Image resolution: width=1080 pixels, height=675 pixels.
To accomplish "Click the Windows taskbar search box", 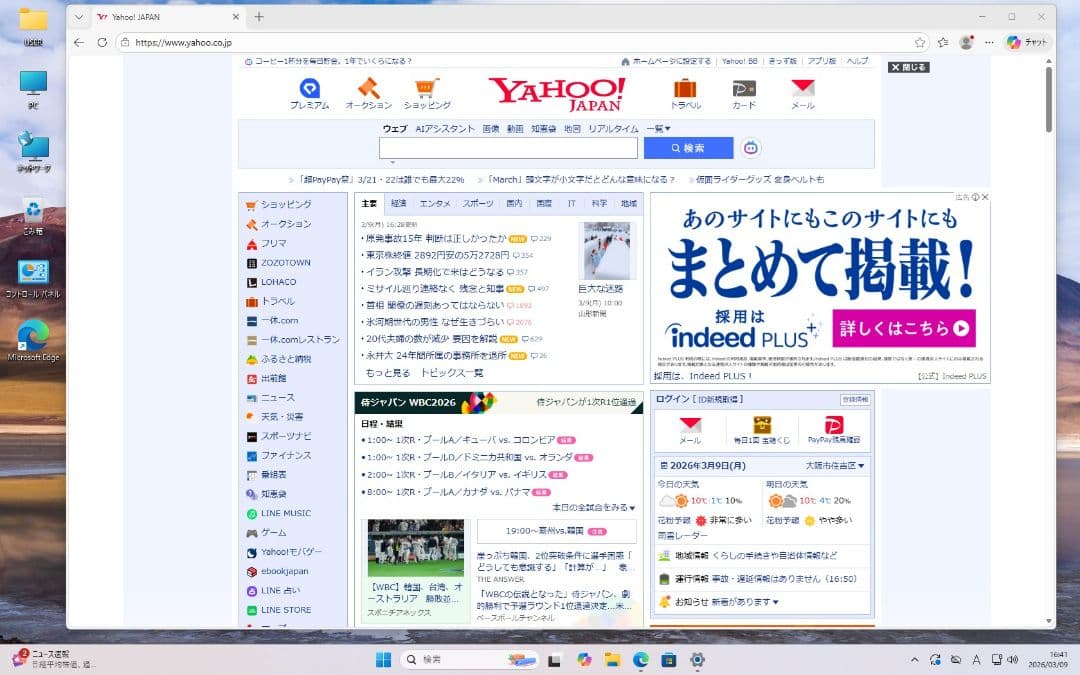I will [470, 660].
